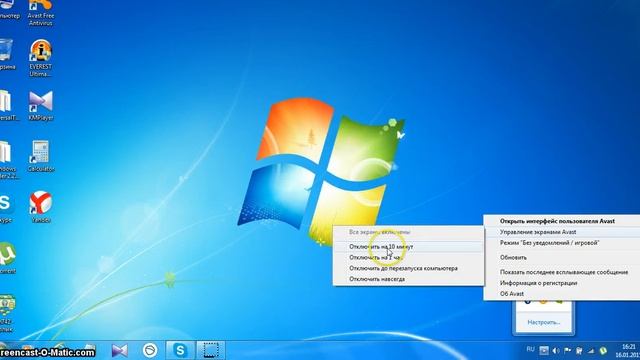This screenshot has width=640, height=360.
Task: Select the Recycle Bin desktop icon
Action: point(6,54)
